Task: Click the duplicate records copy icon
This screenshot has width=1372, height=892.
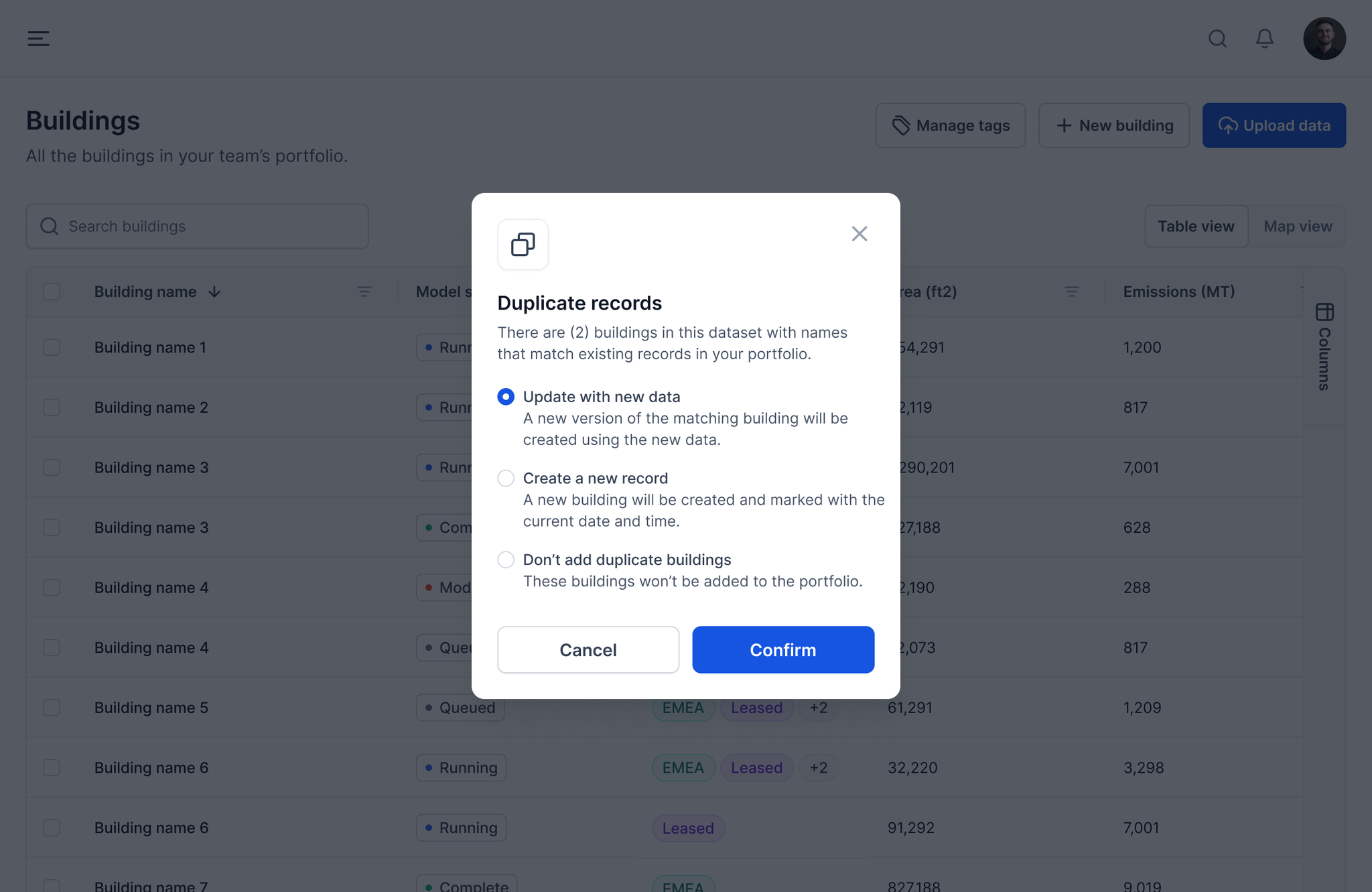Action: click(x=523, y=245)
